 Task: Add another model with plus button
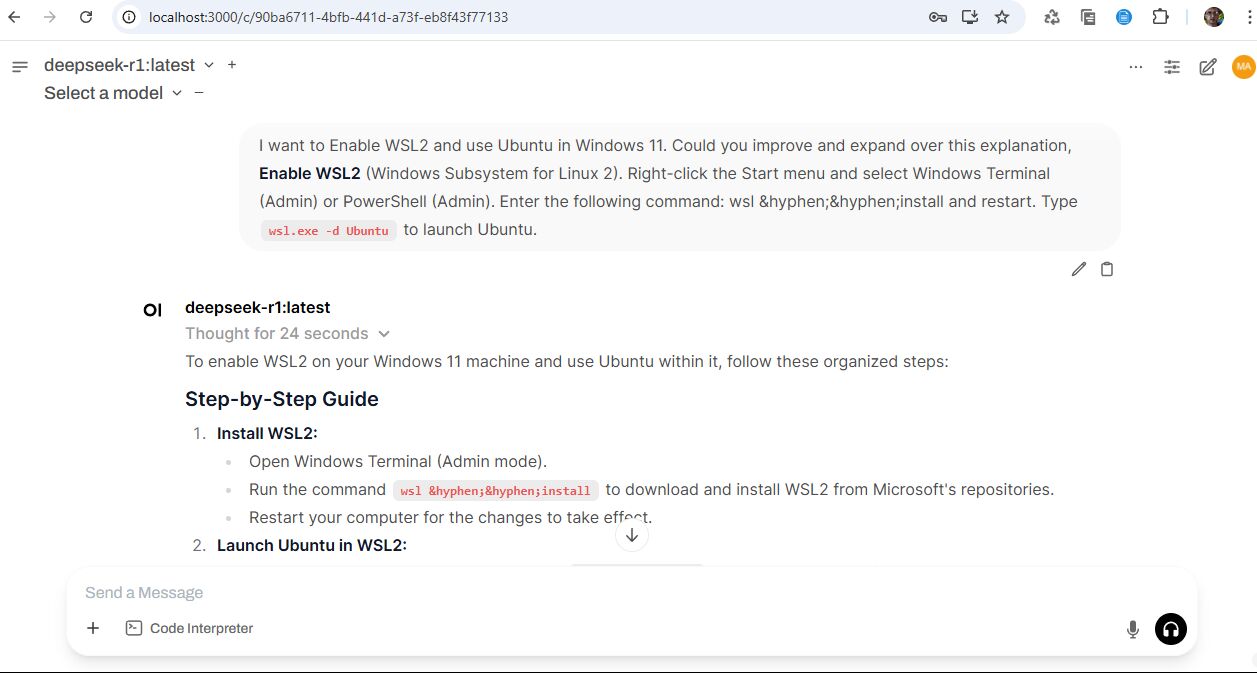click(x=232, y=65)
